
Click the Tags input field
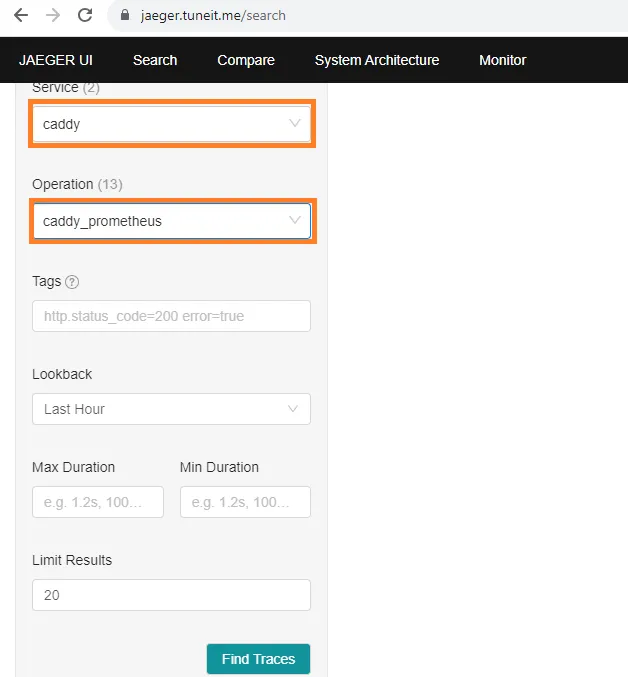point(171,316)
